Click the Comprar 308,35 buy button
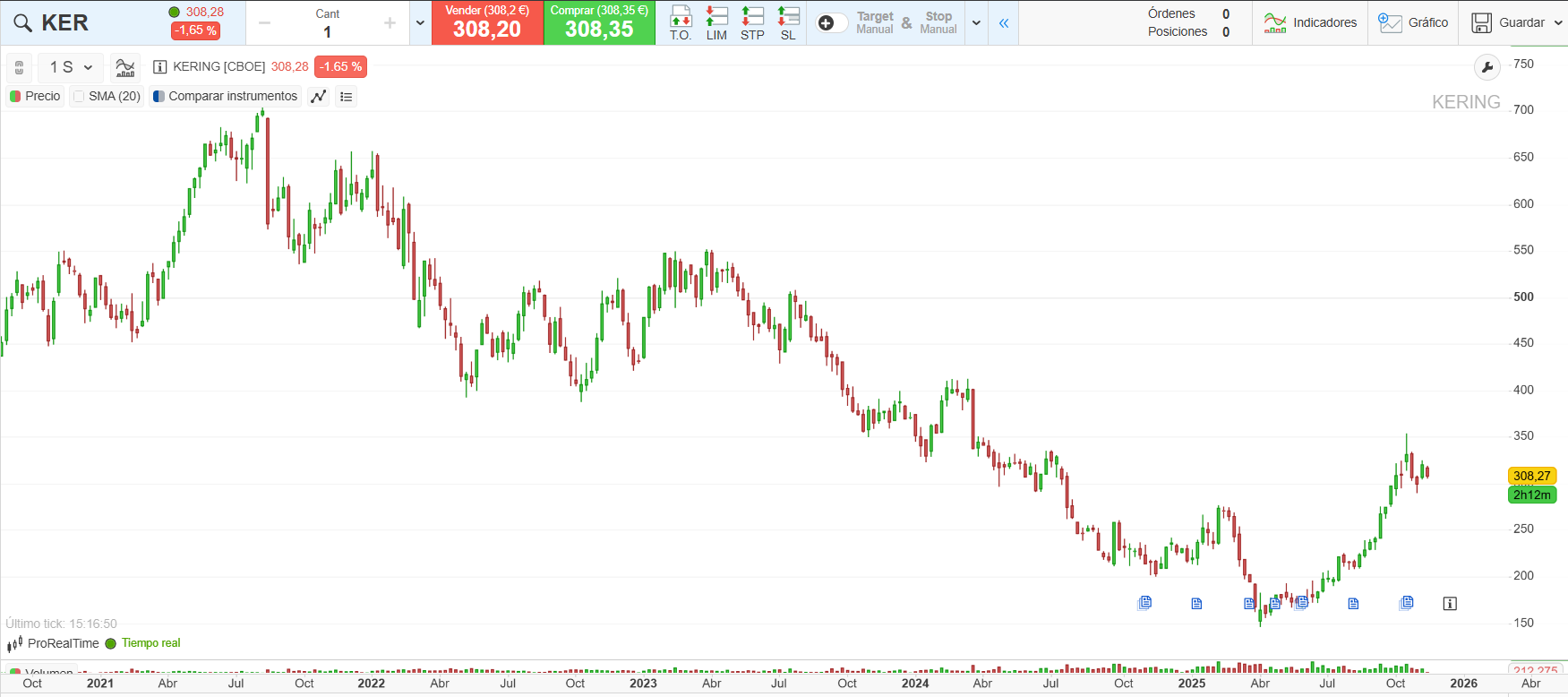Image resolution: width=1568 pixels, height=697 pixels. point(599,23)
